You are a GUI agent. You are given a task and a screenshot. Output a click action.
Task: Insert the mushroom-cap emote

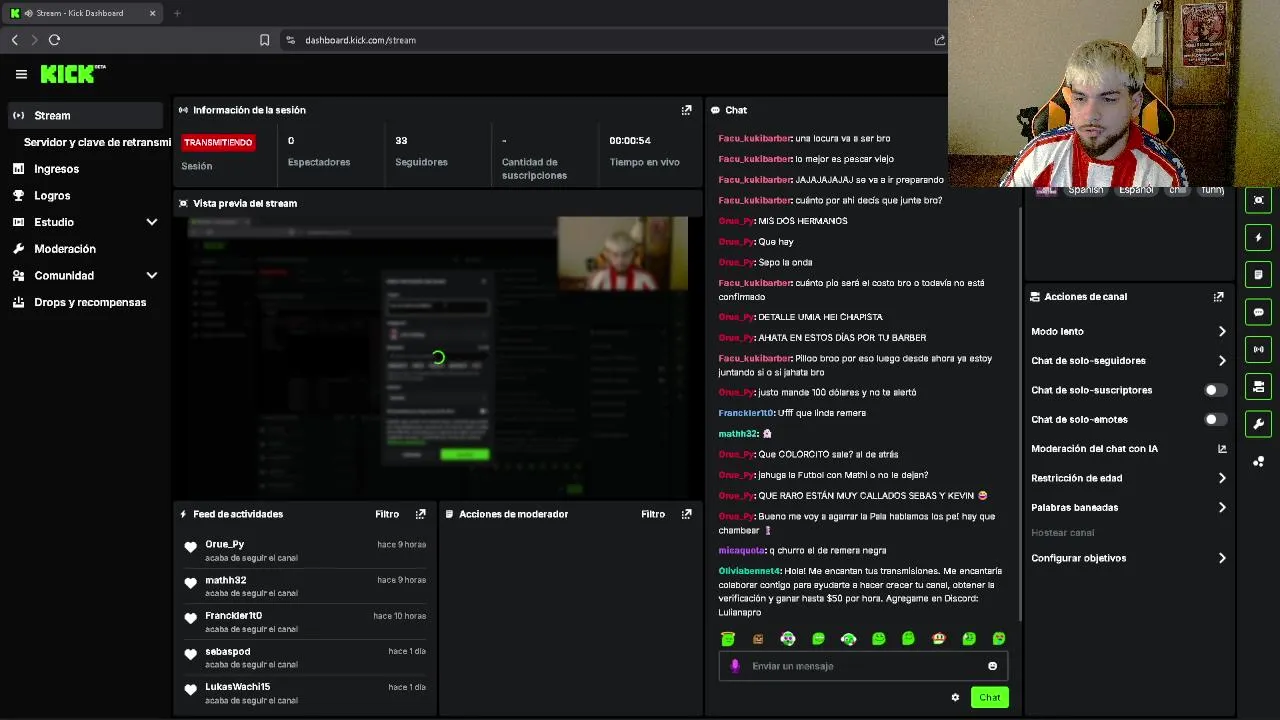[938, 639]
